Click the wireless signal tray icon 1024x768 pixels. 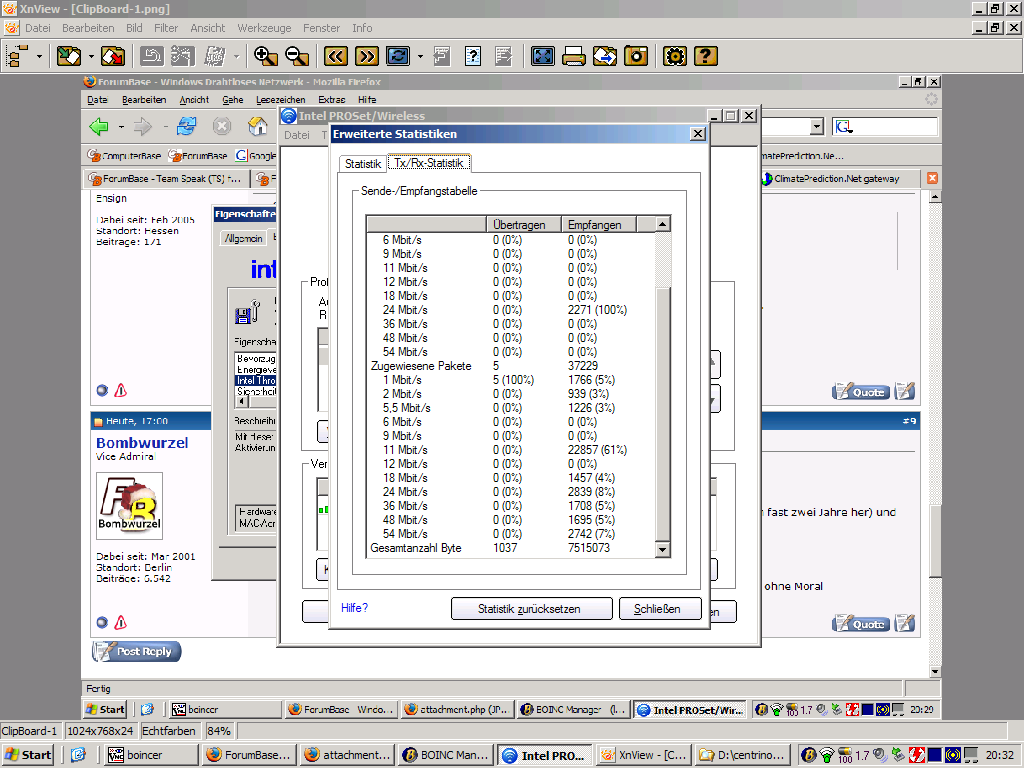point(827,755)
